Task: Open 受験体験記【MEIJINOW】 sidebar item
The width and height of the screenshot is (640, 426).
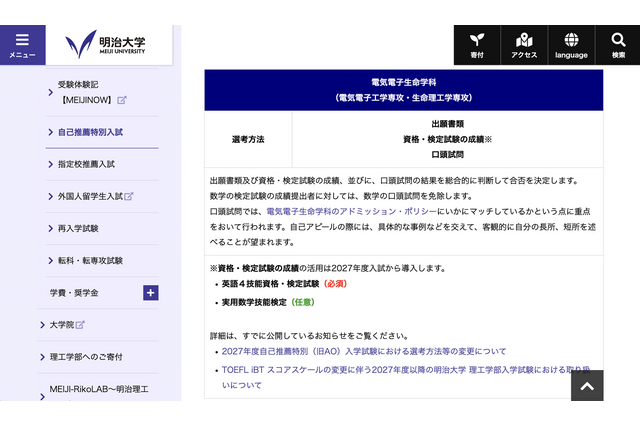Action: (102, 92)
